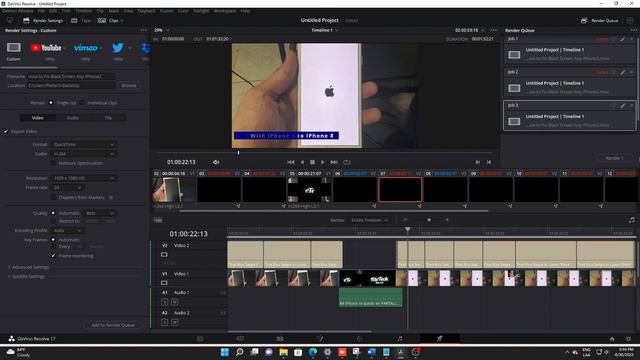This screenshot has height=360, width=640.
Task: Uncheck Export Video checkbox
Action: pyautogui.click(x=6, y=131)
